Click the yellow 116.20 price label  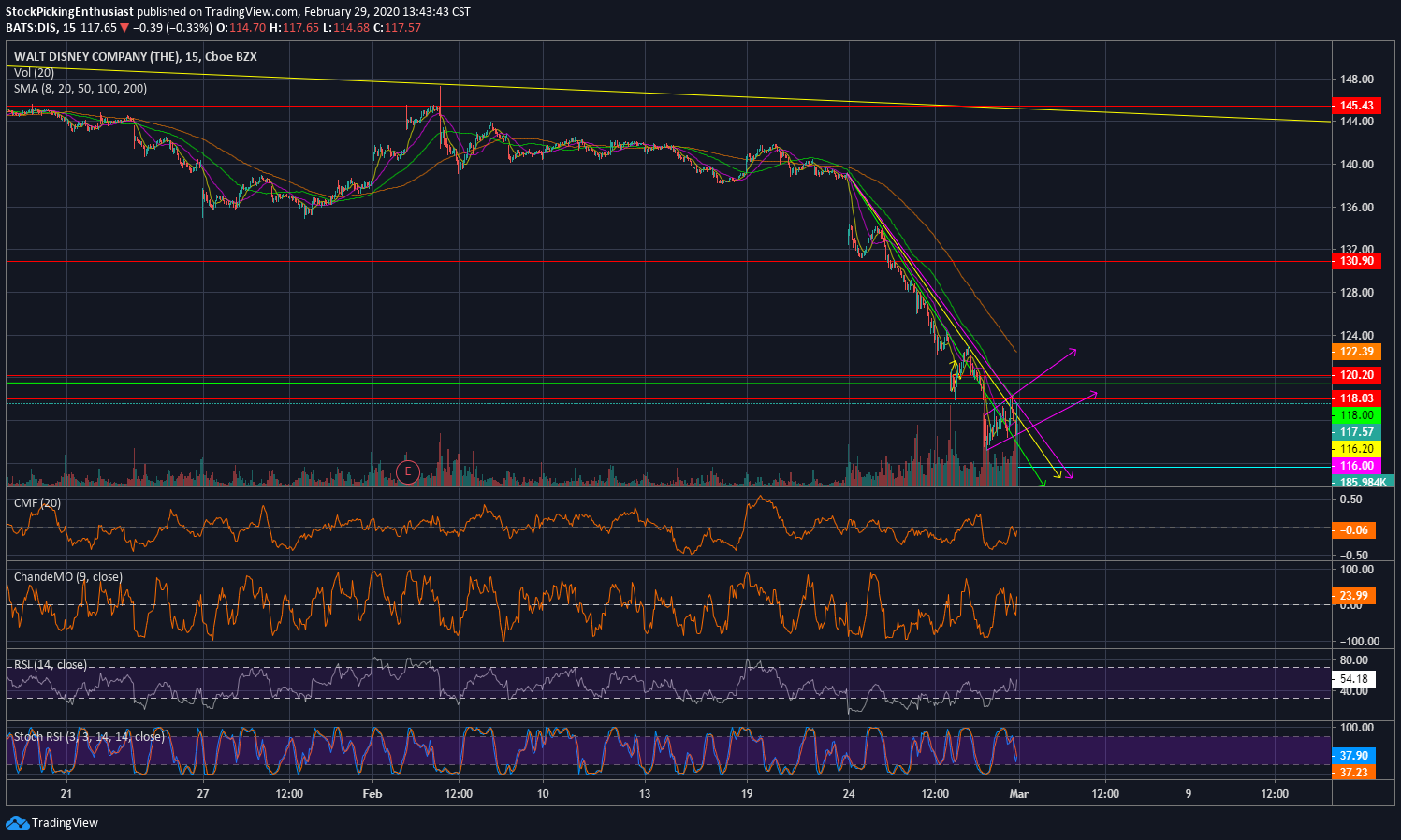tap(1356, 449)
